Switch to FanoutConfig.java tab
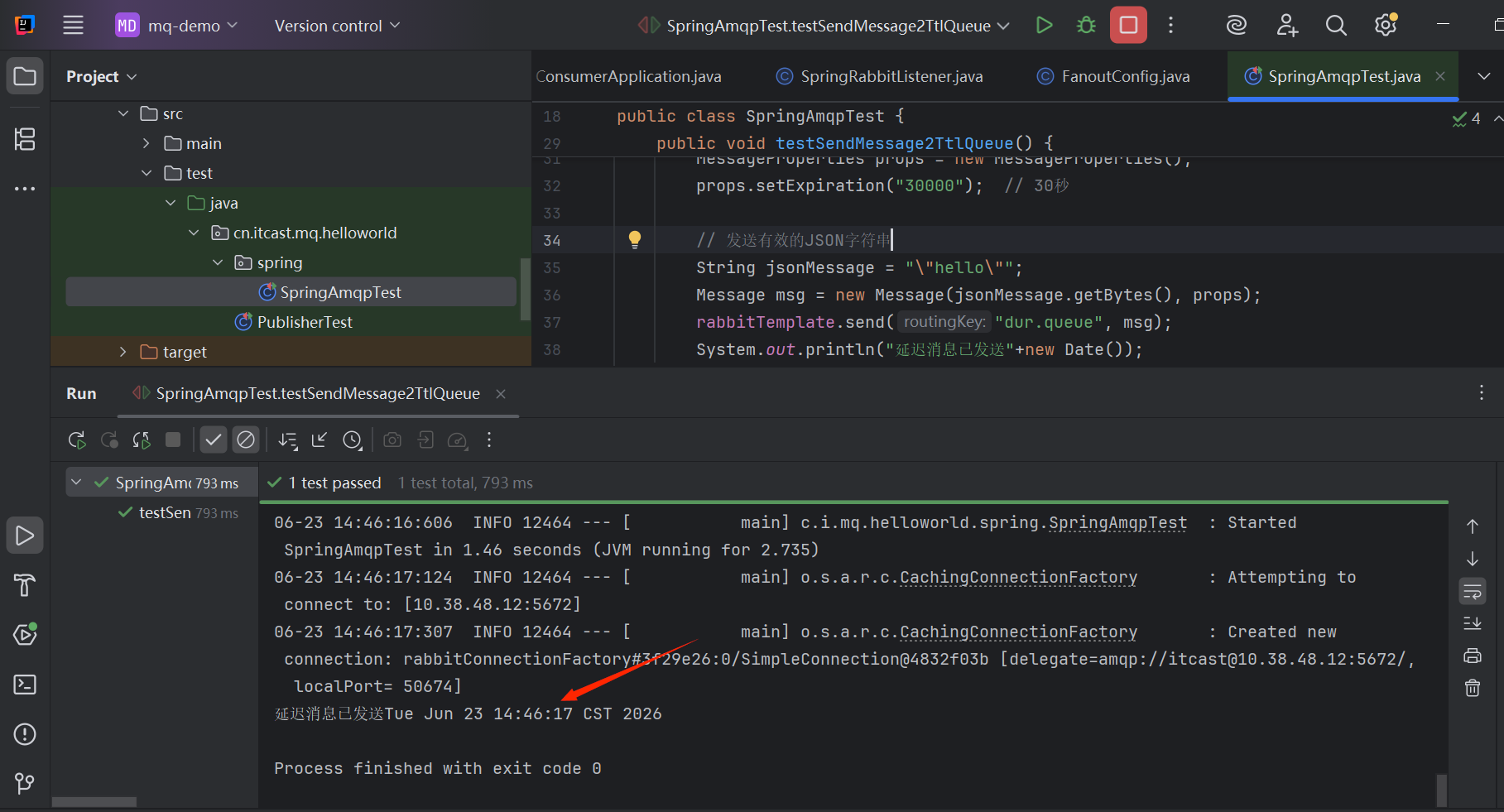1504x812 pixels. (x=1113, y=76)
